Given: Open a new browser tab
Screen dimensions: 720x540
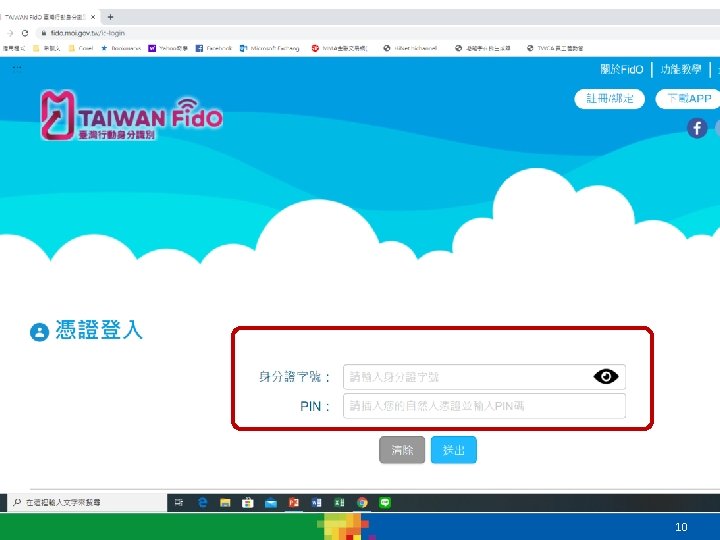Looking at the screenshot, I should (110, 17).
